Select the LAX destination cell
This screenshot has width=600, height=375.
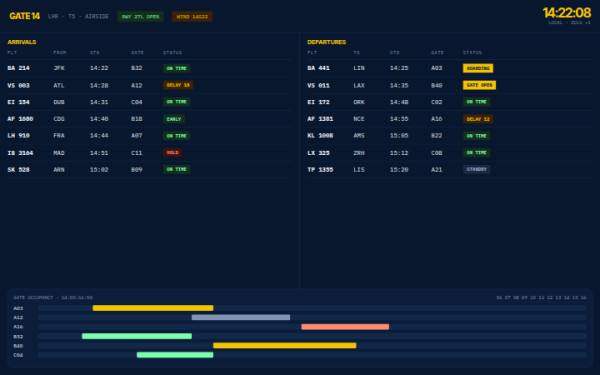coord(359,85)
